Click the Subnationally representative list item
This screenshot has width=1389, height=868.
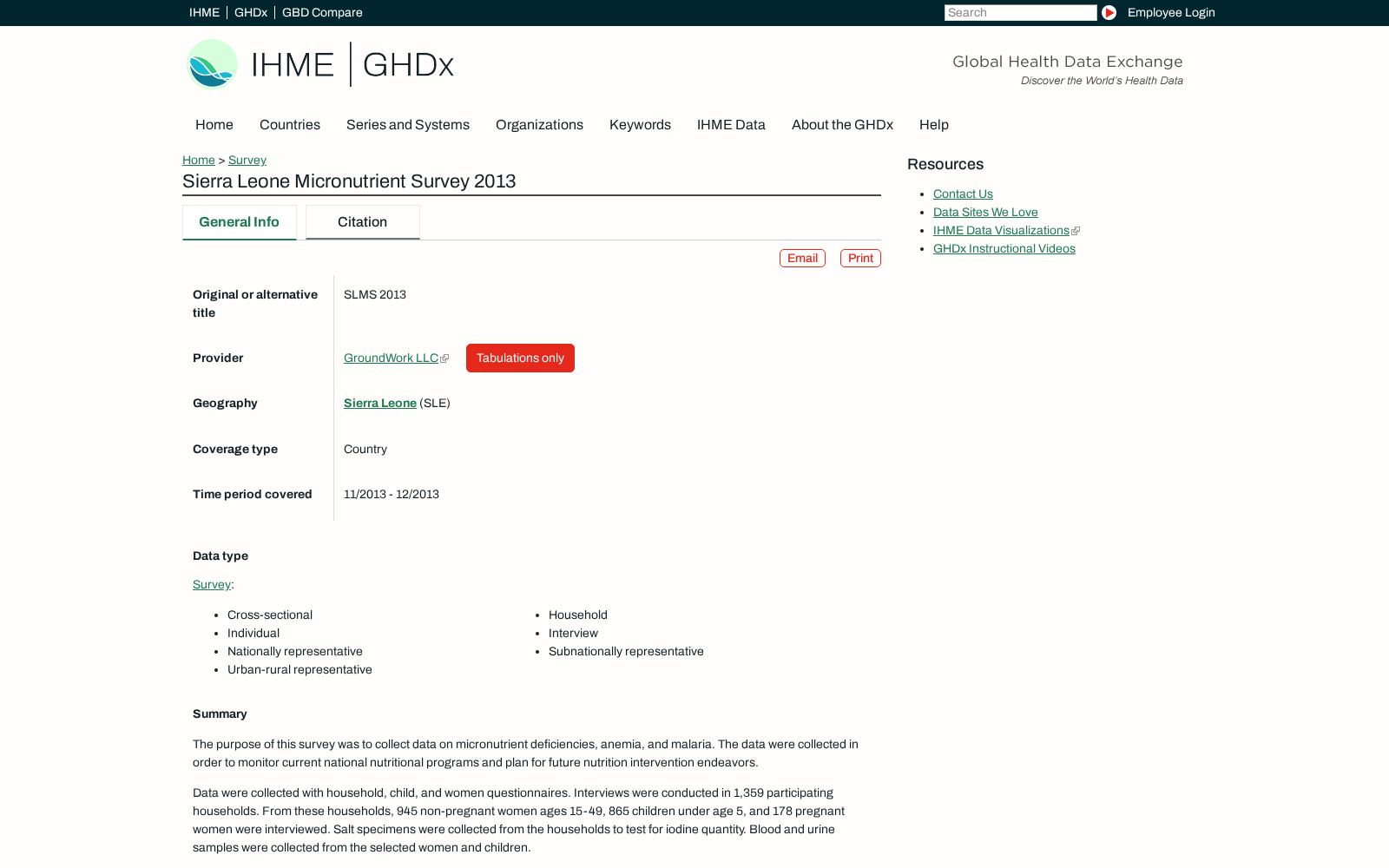tap(626, 651)
